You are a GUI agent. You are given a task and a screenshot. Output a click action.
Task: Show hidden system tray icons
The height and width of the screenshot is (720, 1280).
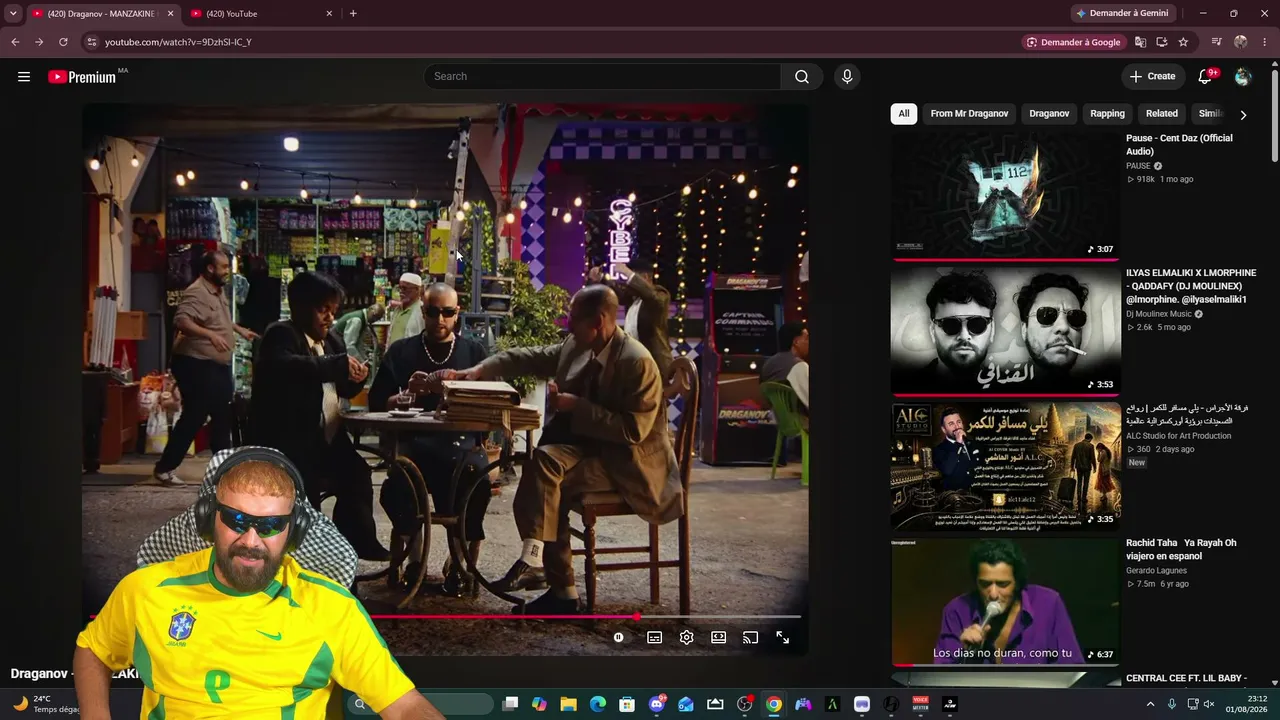[1150, 704]
